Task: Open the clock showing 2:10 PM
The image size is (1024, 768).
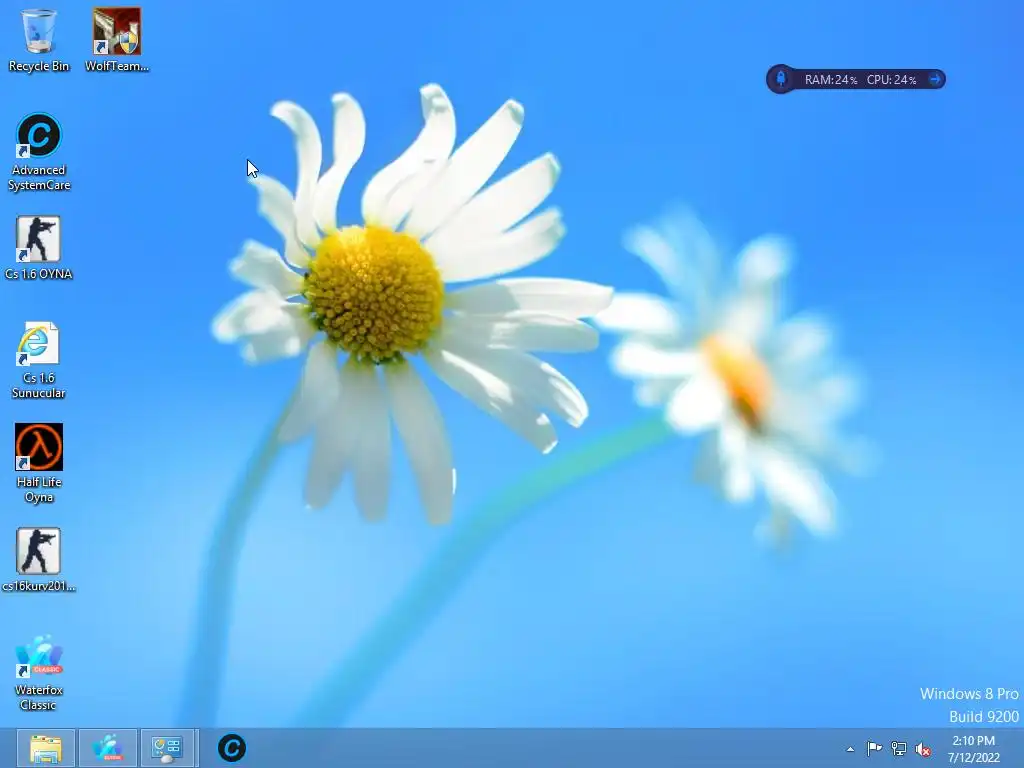Action: pos(973,741)
